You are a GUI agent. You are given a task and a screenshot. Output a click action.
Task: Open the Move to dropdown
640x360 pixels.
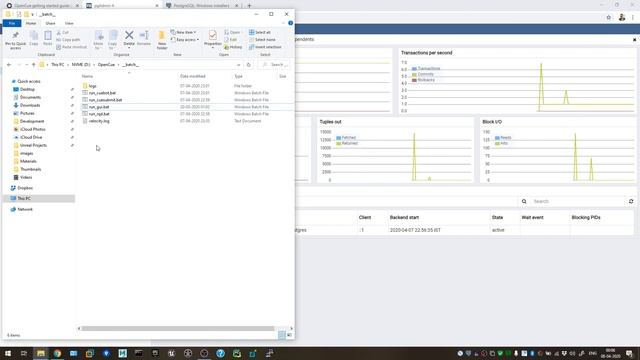[x=98, y=40]
